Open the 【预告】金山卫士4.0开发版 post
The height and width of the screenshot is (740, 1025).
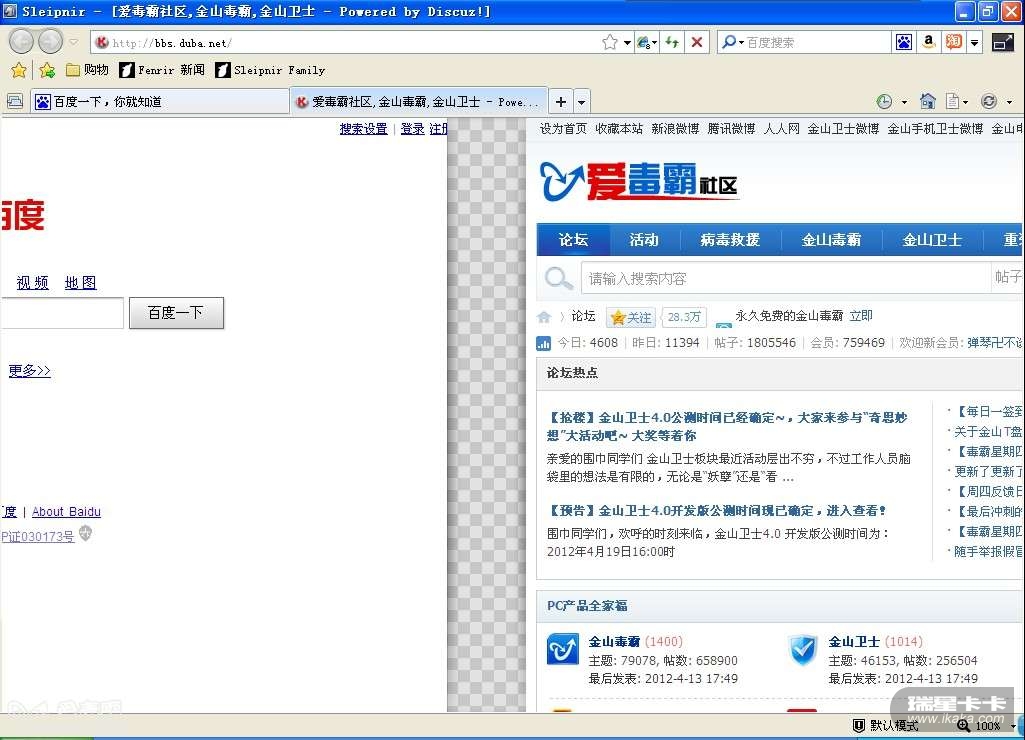tap(716, 511)
